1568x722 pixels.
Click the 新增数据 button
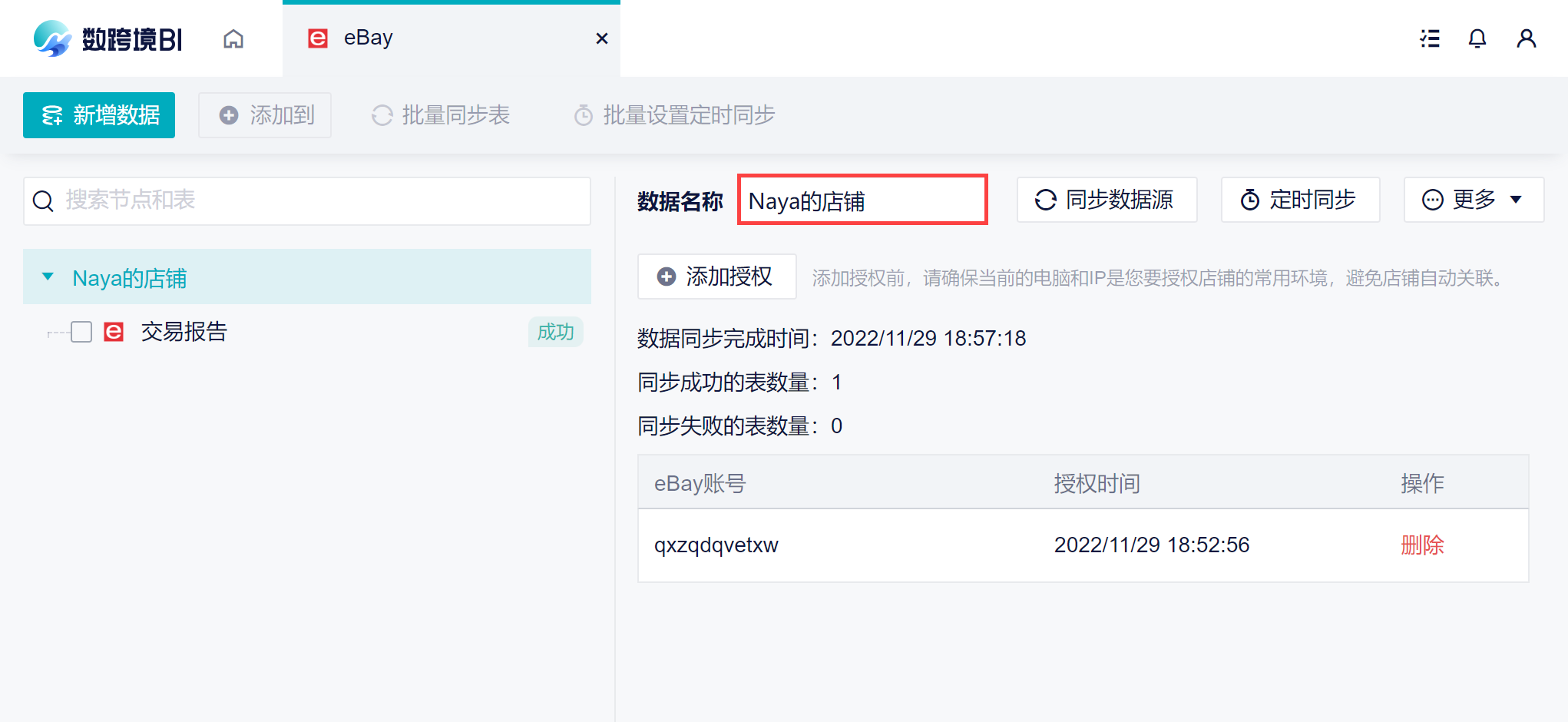99,115
